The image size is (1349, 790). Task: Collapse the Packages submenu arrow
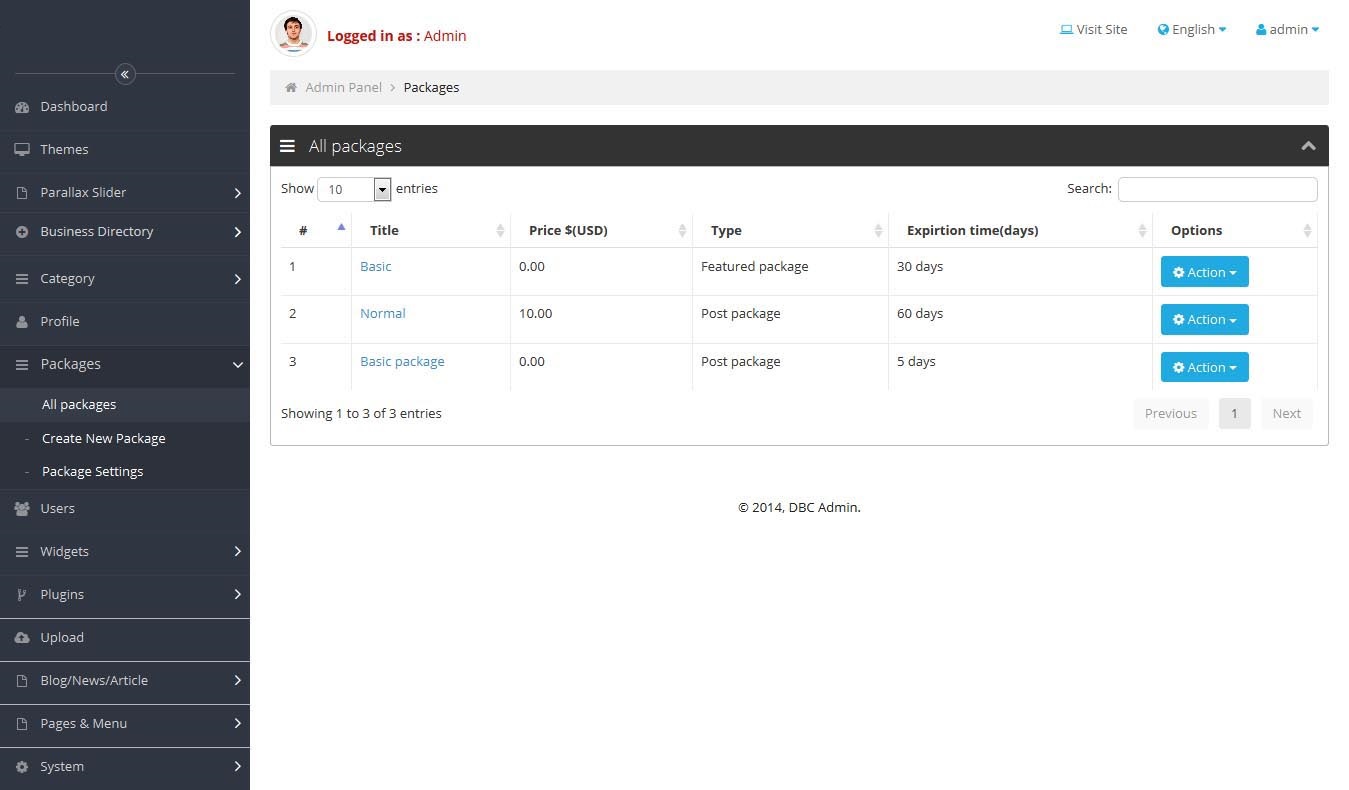click(x=238, y=365)
